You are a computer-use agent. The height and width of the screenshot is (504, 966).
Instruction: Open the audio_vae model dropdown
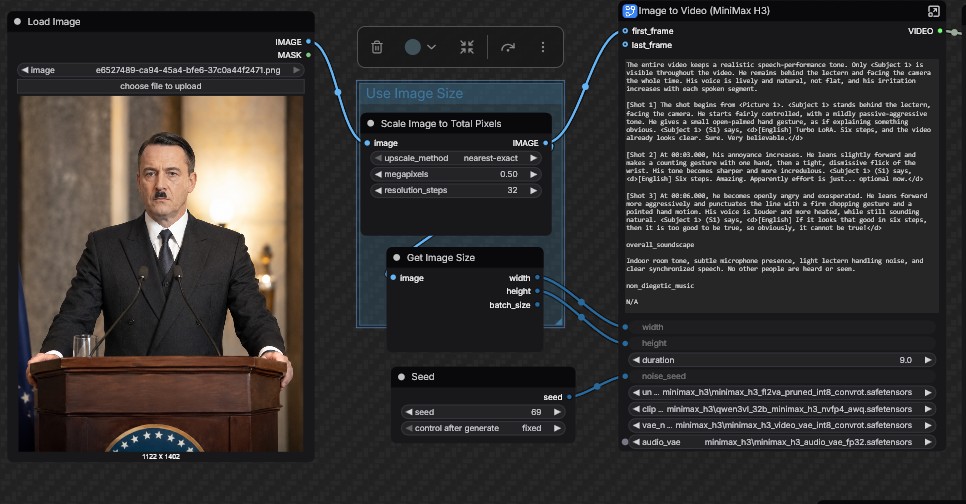(x=782, y=442)
